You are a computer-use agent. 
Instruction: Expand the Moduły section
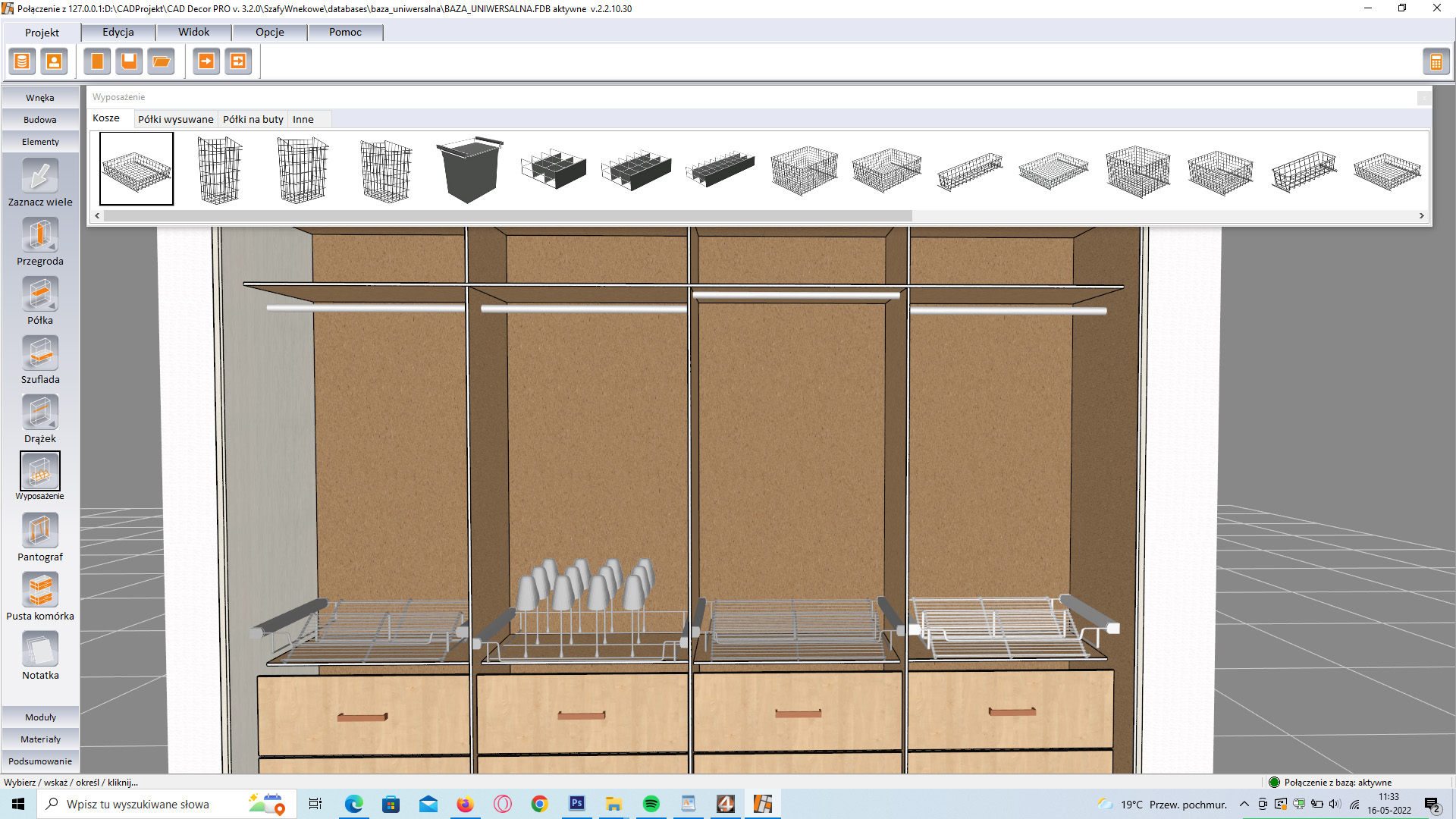pos(40,717)
